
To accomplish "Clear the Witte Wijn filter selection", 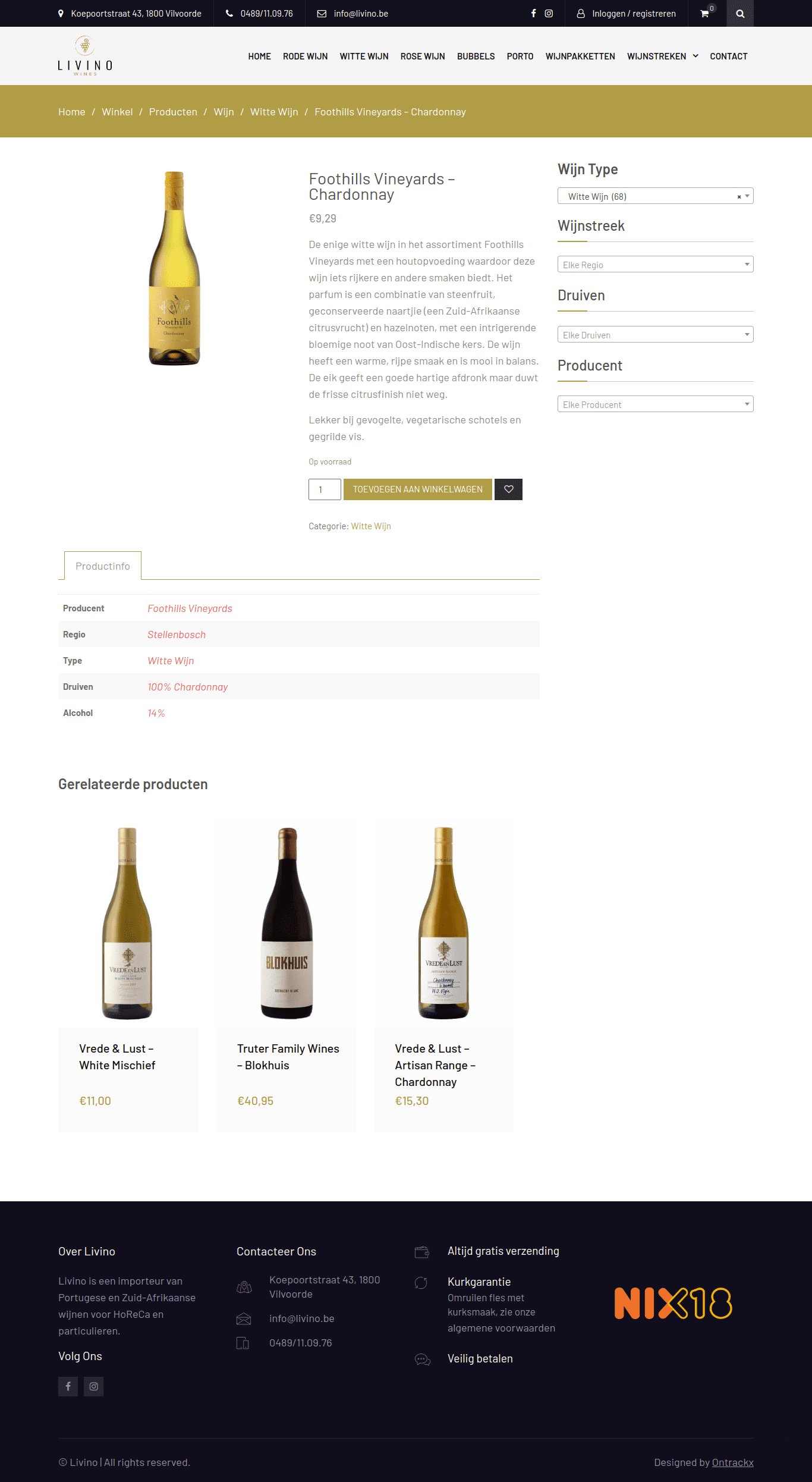I will (x=739, y=196).
